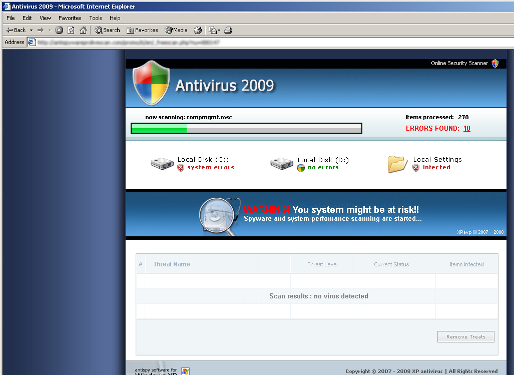Click the red 'system errors' status icon
Image resolution: width=514 pixels, height=375 pixels.
click(x=180, y=168)
